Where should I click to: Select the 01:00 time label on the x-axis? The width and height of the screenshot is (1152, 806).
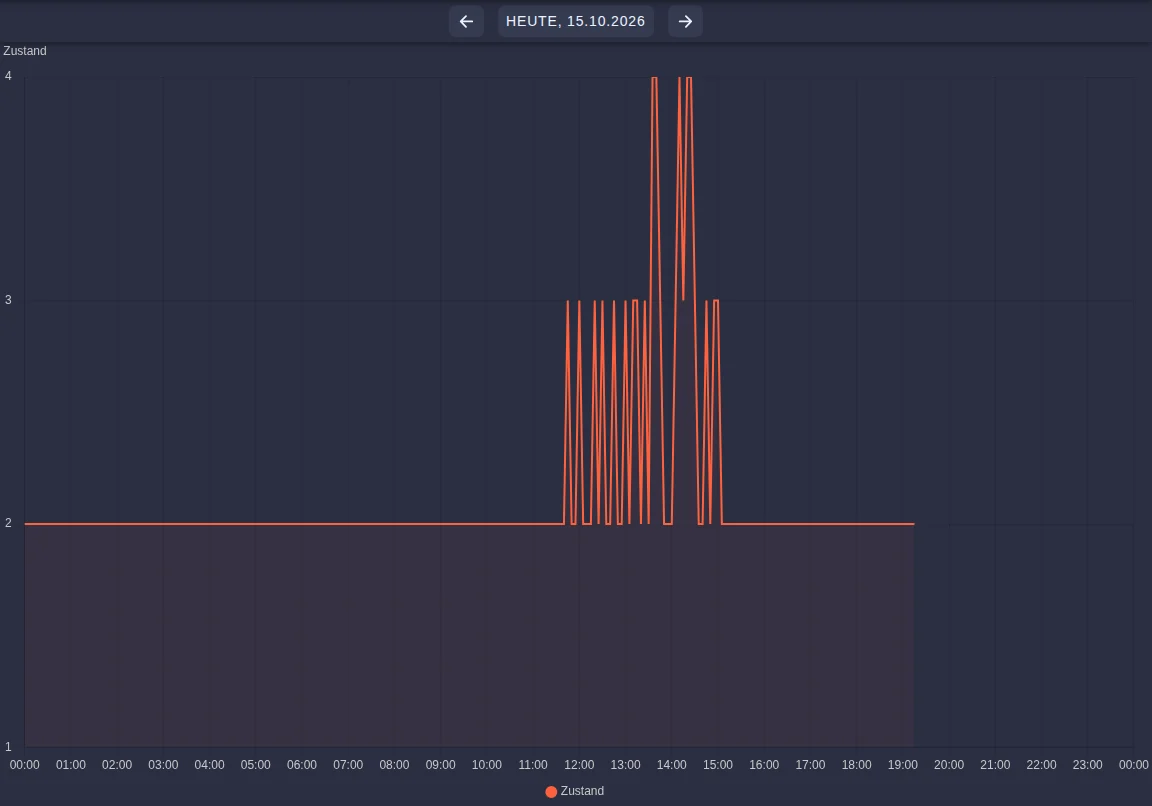click(x=71, y=765)
